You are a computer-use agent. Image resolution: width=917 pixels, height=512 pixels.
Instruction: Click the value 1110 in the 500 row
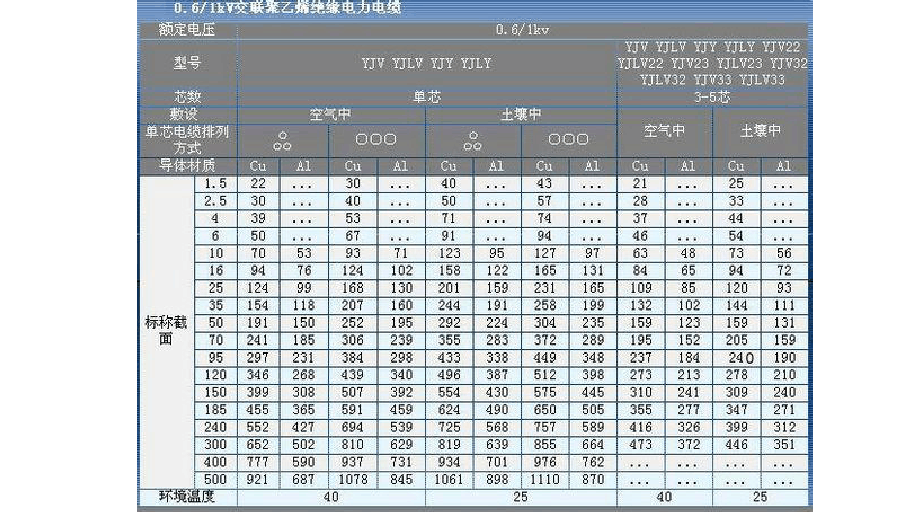544,479
